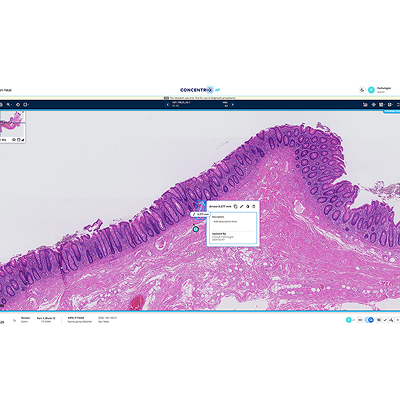
Task: Click the target/crosshair icon in top-right toolbar
Action: pos(374,104)
